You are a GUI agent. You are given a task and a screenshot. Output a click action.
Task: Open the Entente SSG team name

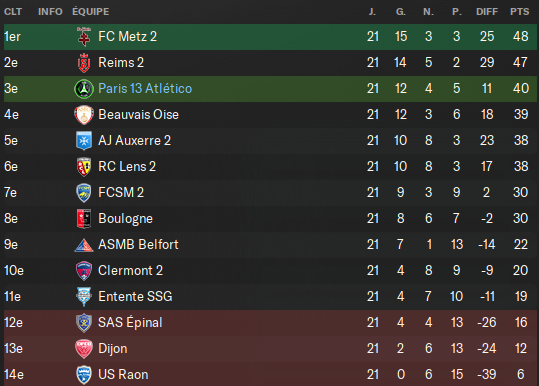pyautogui.click(x=135, y=297)
